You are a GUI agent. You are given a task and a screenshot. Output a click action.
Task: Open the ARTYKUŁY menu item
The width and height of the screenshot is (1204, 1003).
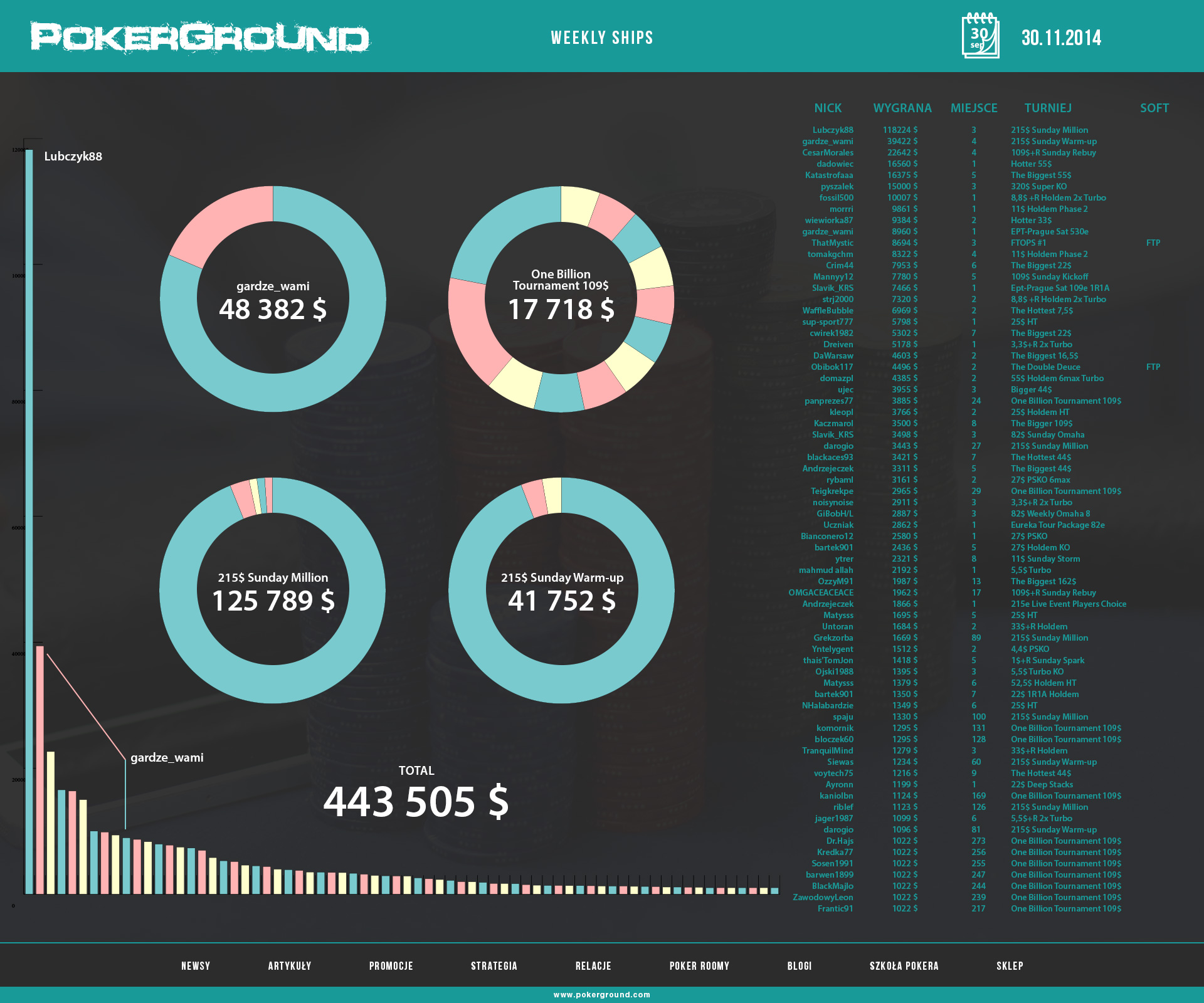(x=290, y=966)
